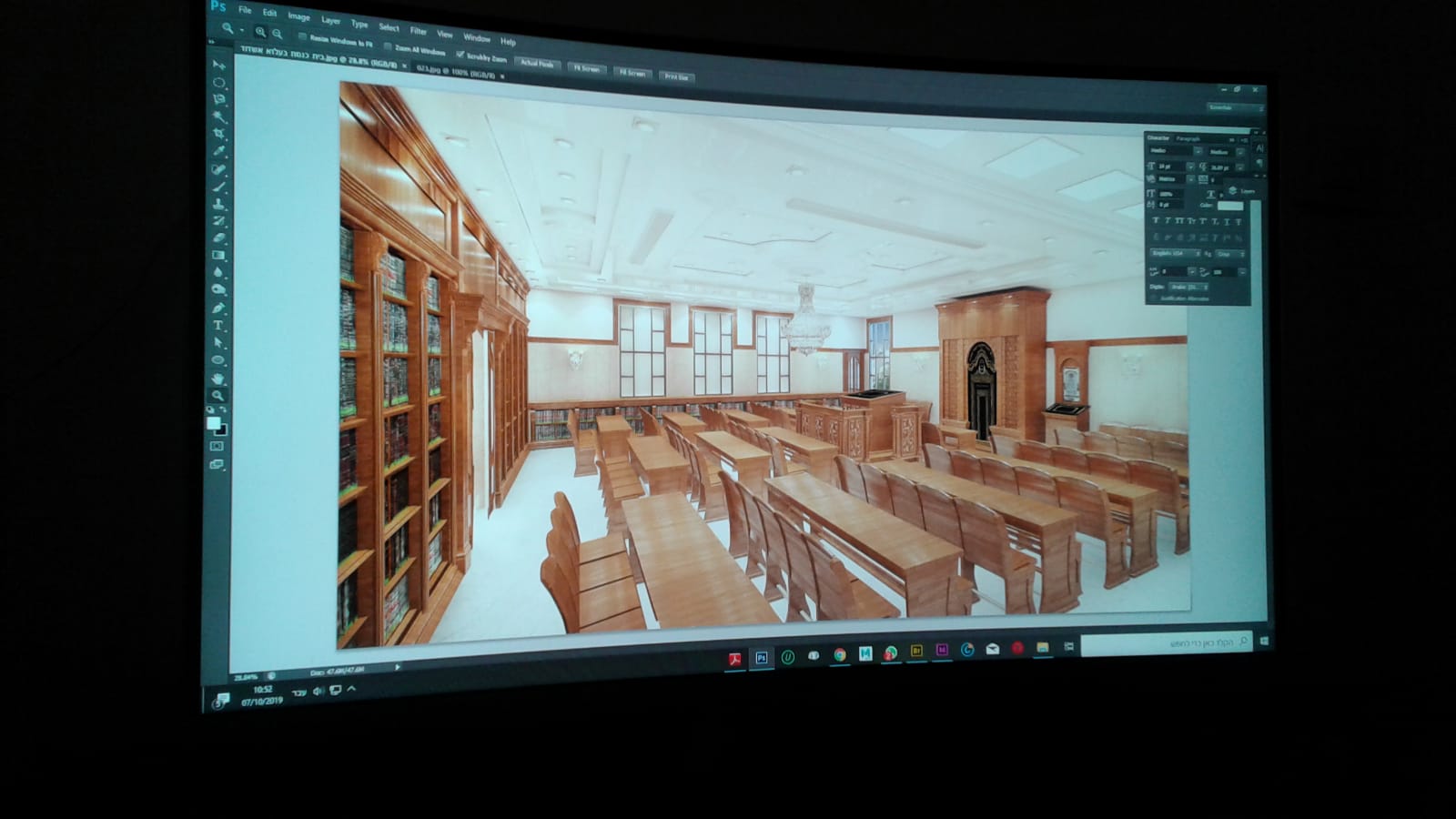Select the Path Selection tool
The width and height of the screenshot is (1456, 819).
(218, 342)
